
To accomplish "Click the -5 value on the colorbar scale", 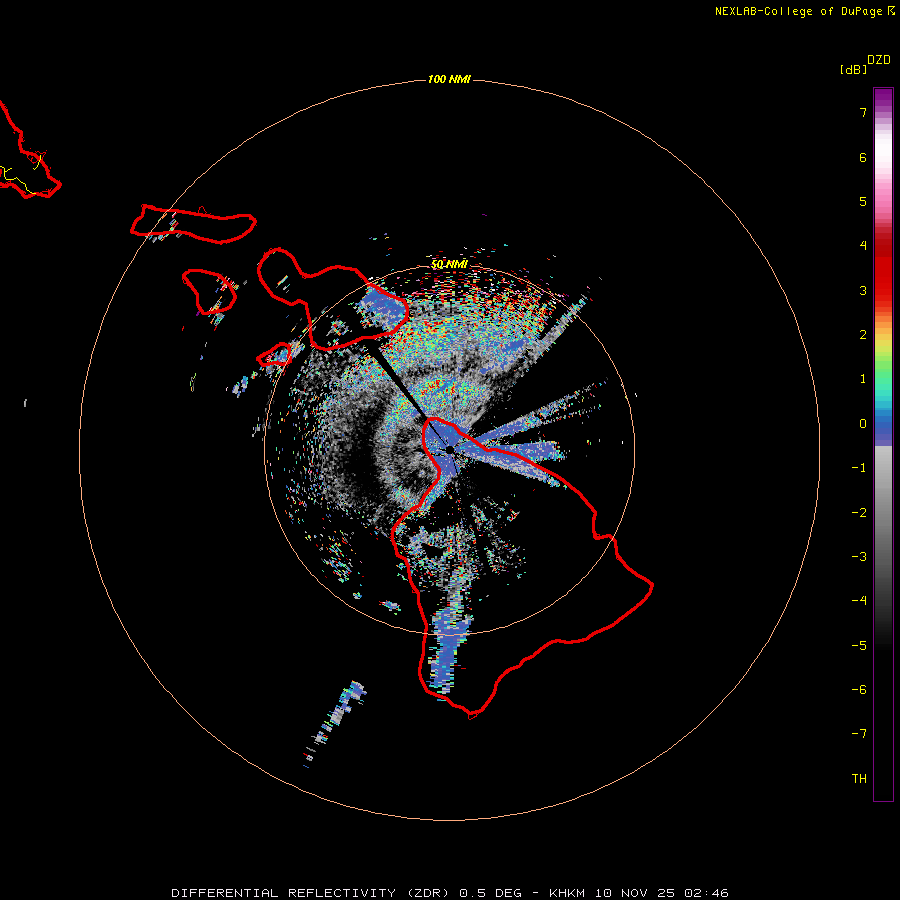I will [x=859, y=646].
